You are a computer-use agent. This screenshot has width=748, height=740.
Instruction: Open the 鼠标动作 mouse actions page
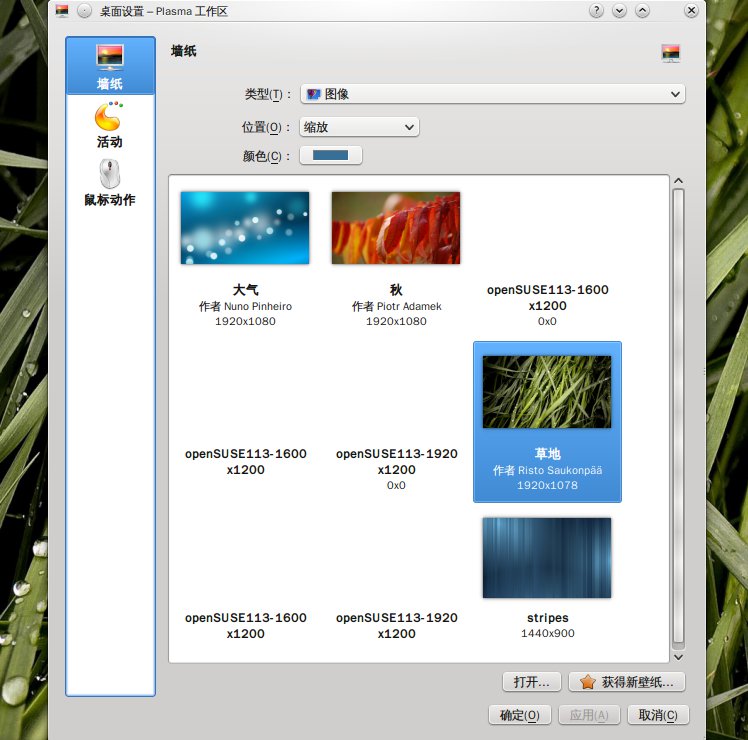110,183
